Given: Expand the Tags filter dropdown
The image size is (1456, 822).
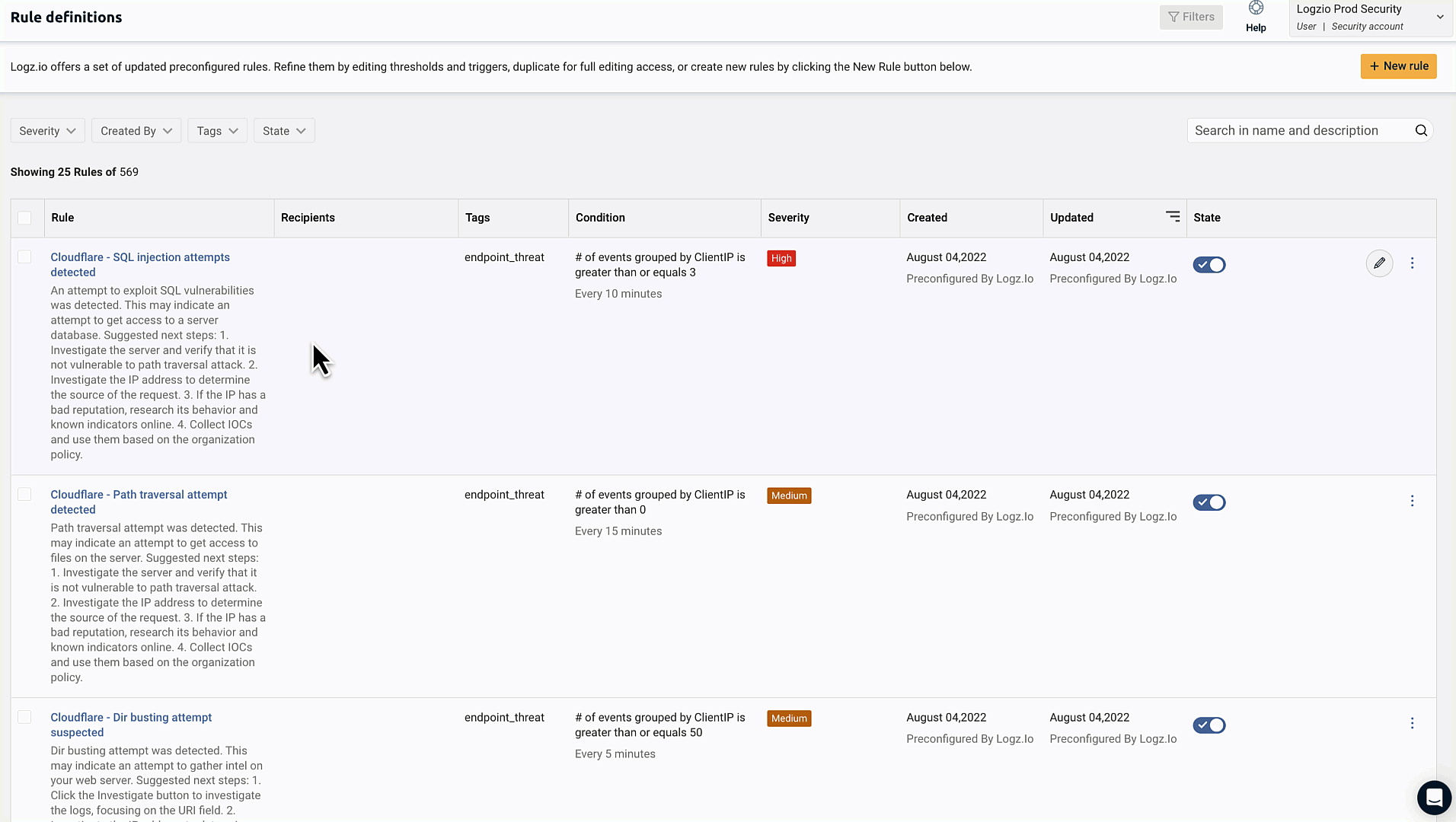Looking at the screenshot, I should point(217,131).
